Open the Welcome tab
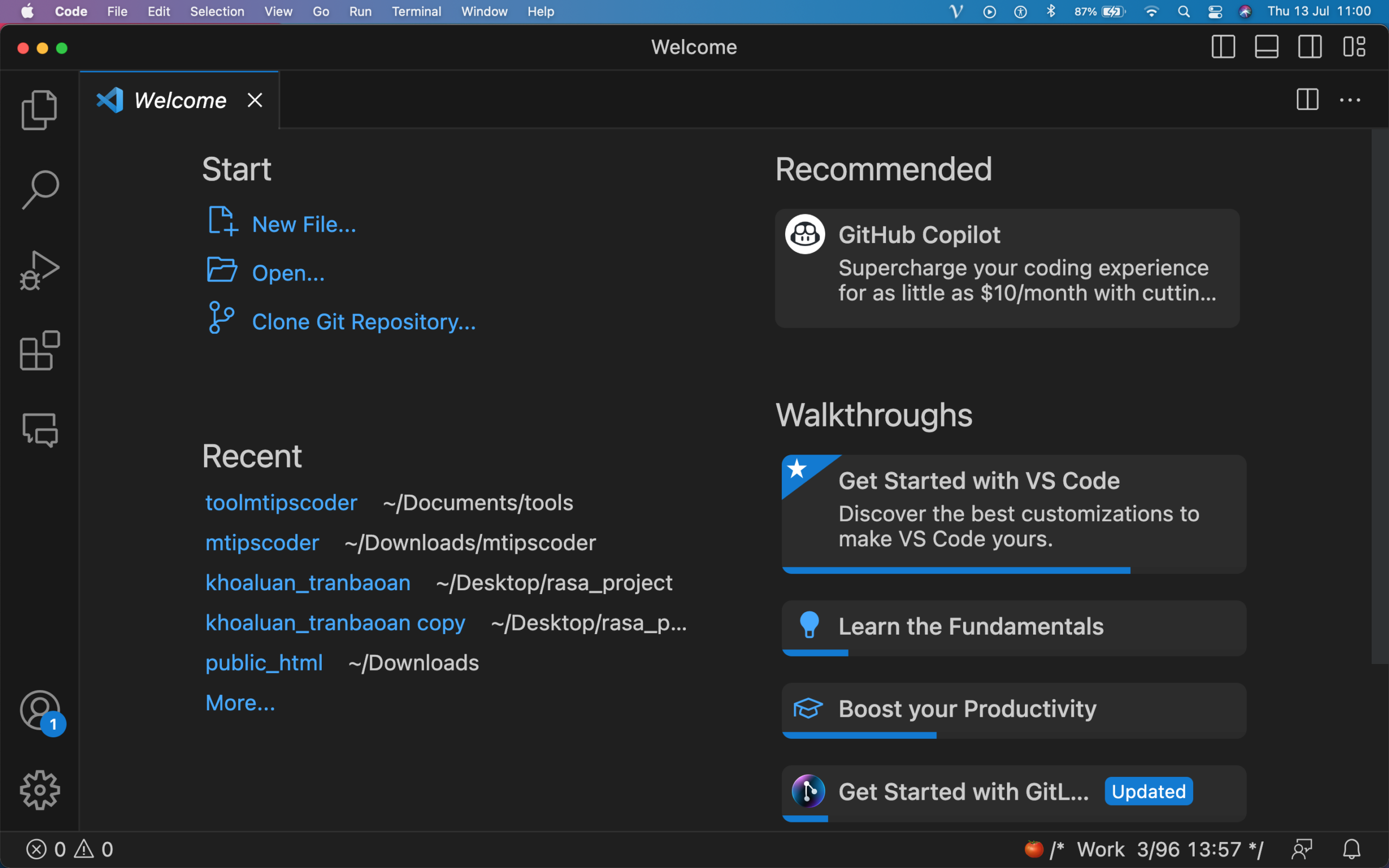1389x868 pixels. (x=180, y=99)
